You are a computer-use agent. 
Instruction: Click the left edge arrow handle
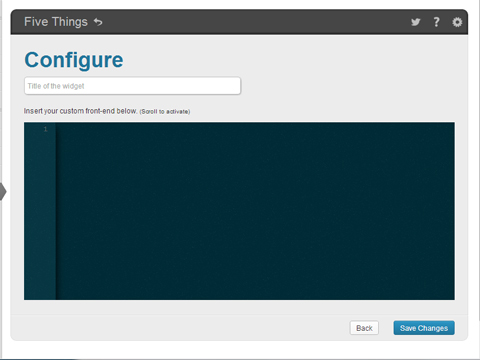click(3, 191)
